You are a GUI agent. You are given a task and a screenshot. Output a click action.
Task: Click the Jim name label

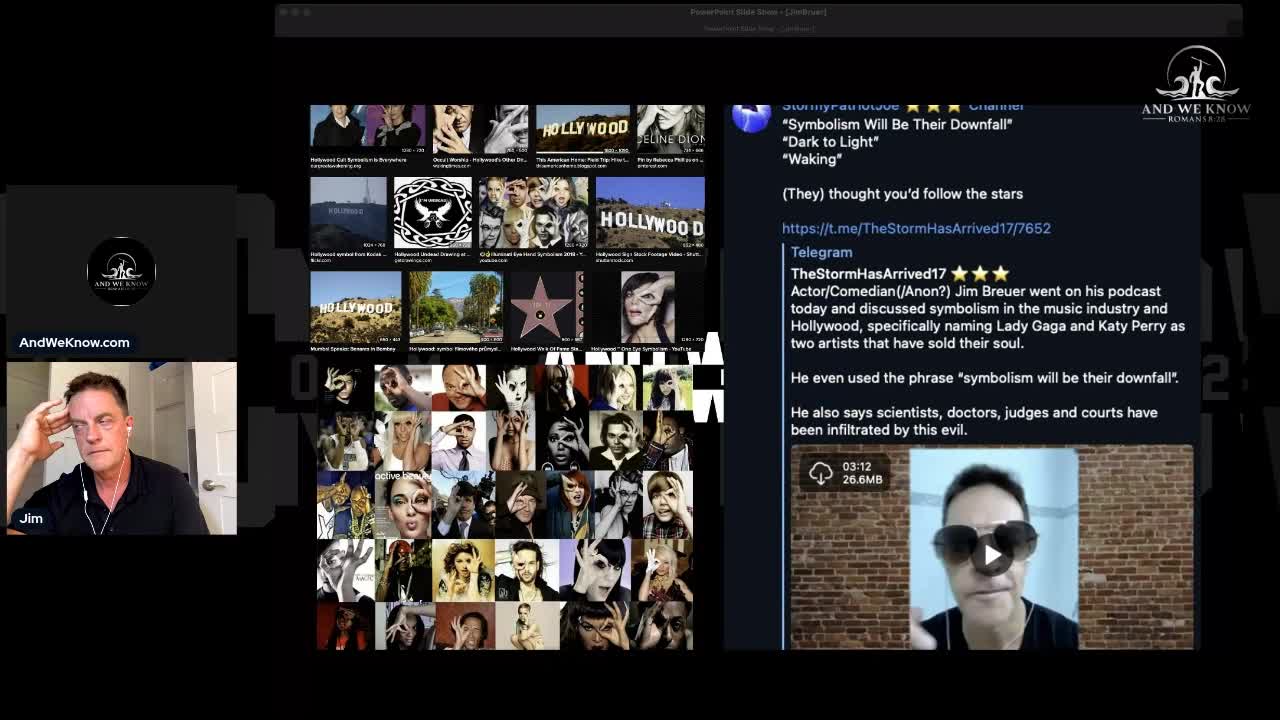[x=31, y=518]
